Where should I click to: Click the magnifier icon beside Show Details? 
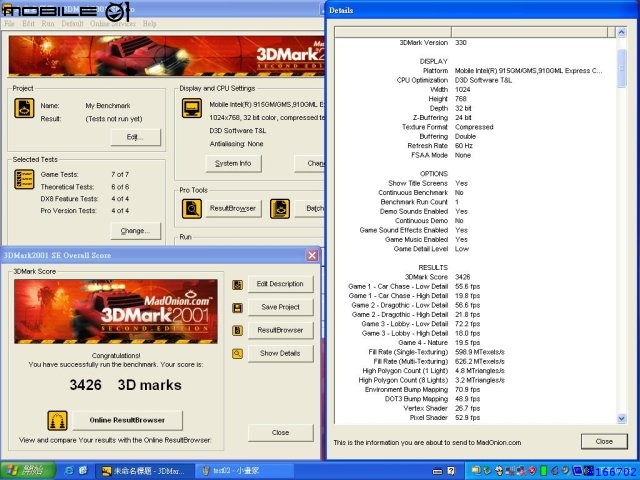pyautogui.click(x=237, y=353)
